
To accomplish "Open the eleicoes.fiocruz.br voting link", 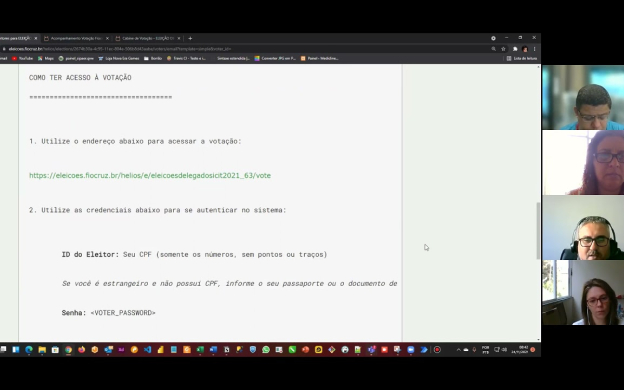I will (x=150, y=176).
